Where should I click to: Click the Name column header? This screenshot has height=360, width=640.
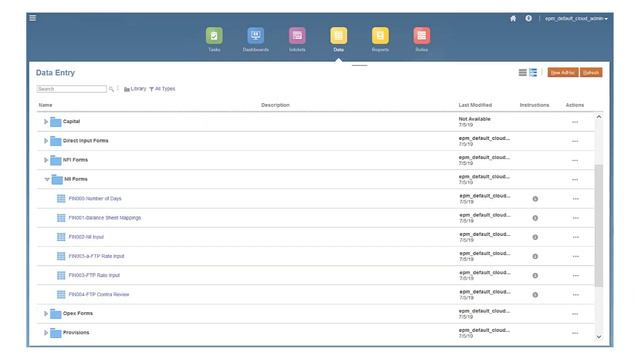point(45,105)
